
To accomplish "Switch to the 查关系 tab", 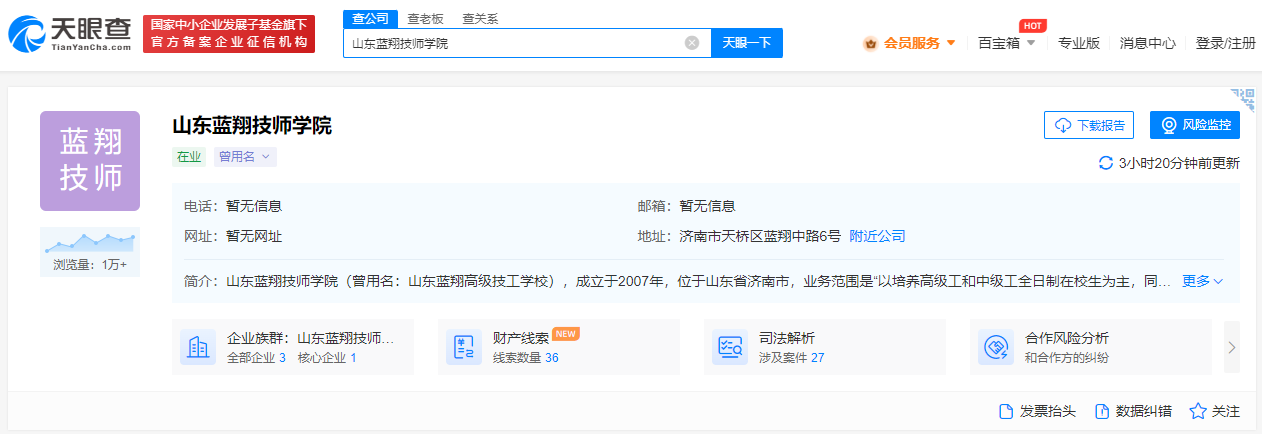I will (480, 19).
